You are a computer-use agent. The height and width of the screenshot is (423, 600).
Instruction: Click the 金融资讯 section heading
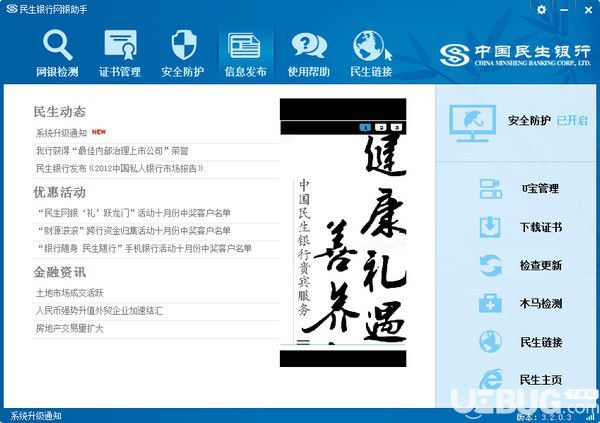point(59,272)
